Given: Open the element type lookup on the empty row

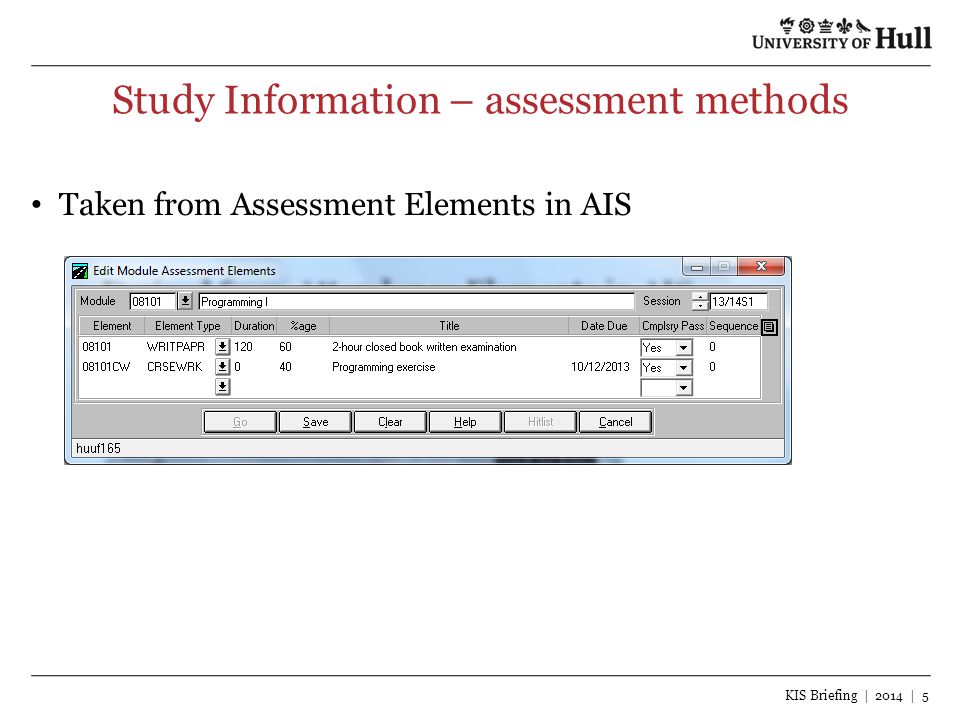Looking at the screenshot, I should pos(222,386).
